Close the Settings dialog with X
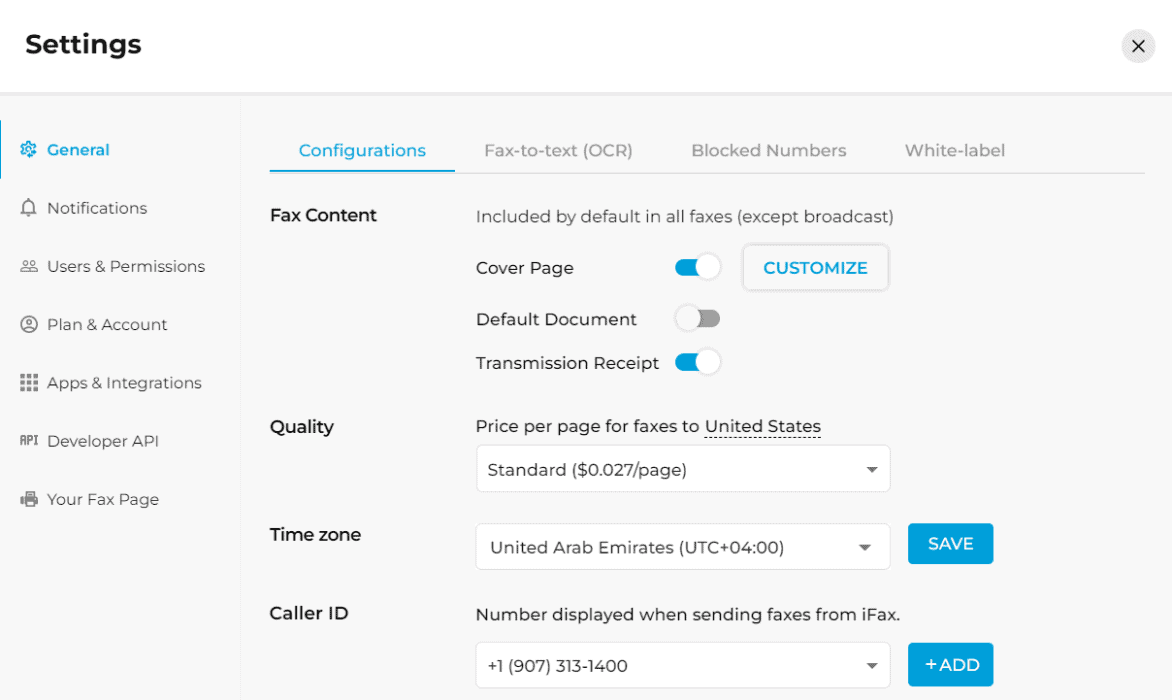The width and height of the screenshot is (1172, 700). tap(1137, 46)
